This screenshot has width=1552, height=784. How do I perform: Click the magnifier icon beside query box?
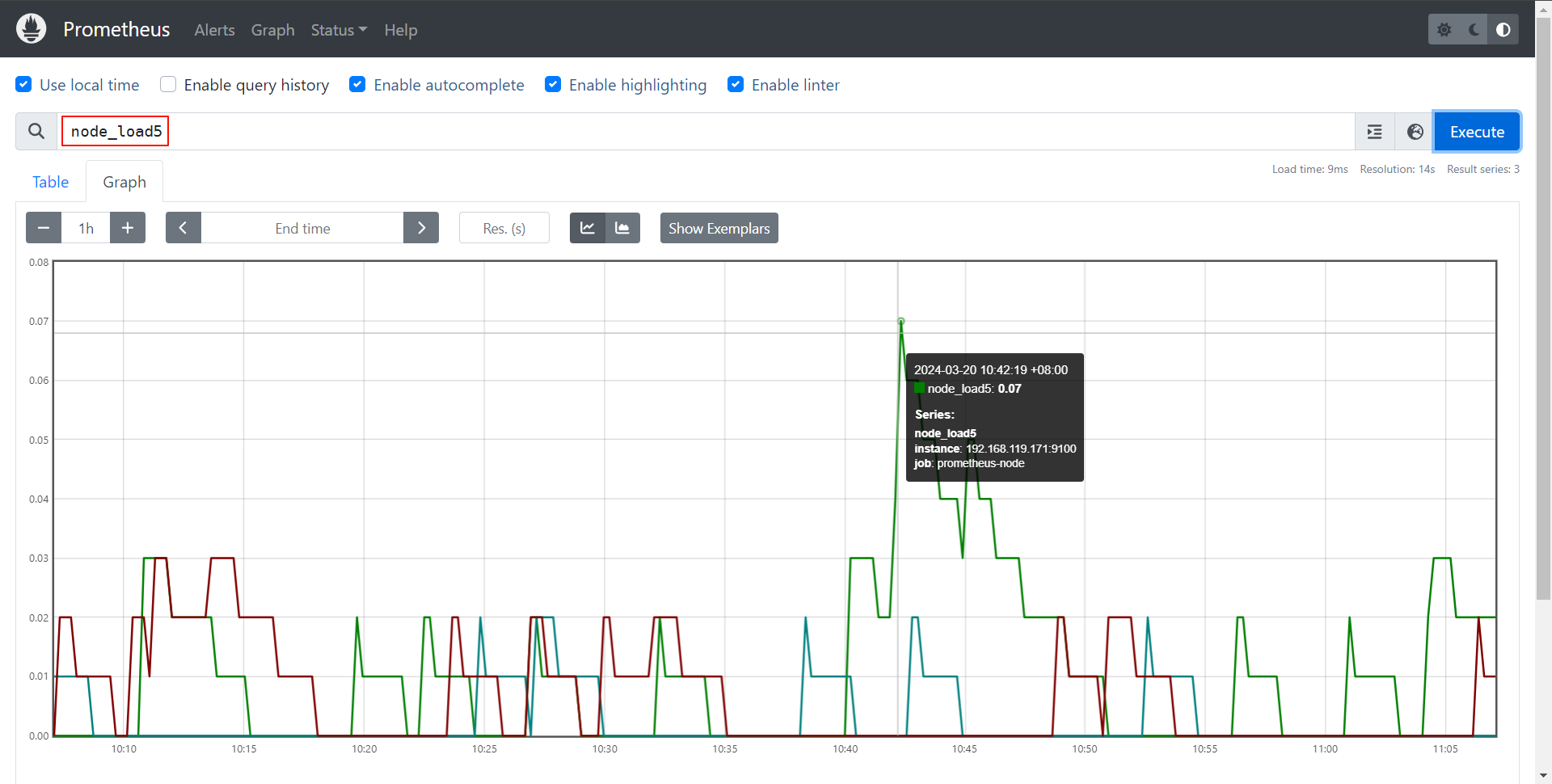coord(36,131)
